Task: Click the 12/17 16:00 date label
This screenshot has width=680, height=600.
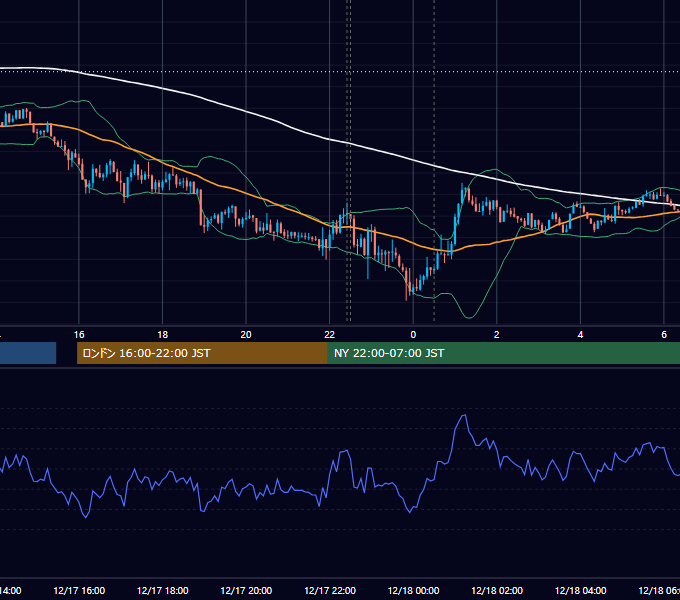Action: click(x=79, y=590)
